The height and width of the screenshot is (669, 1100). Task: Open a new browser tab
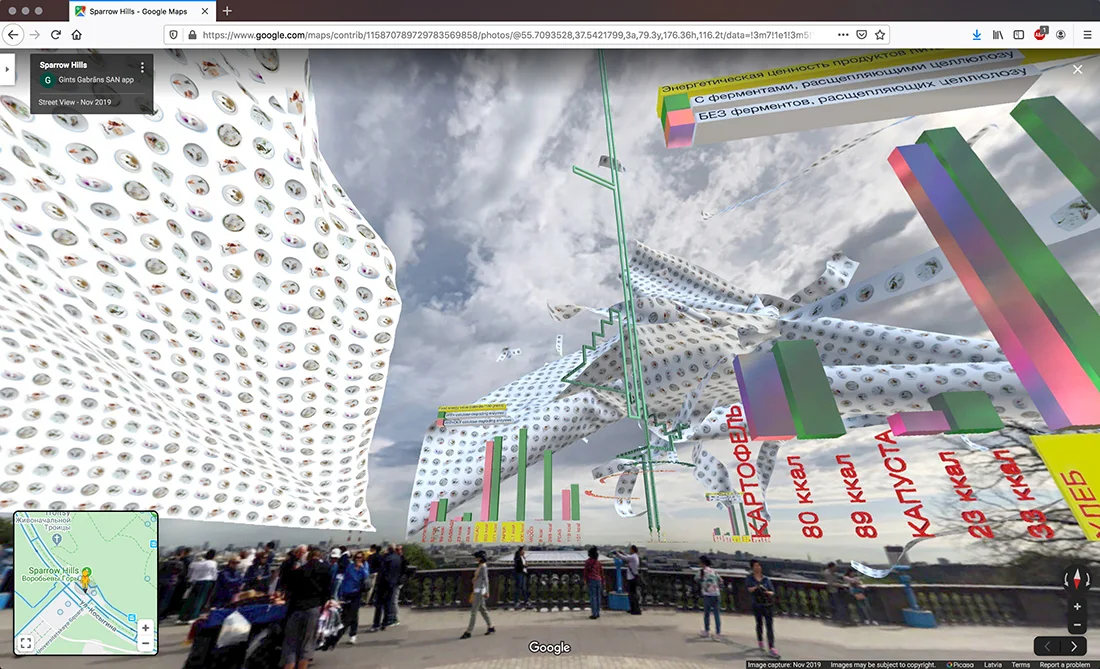(x=227, y=11)
